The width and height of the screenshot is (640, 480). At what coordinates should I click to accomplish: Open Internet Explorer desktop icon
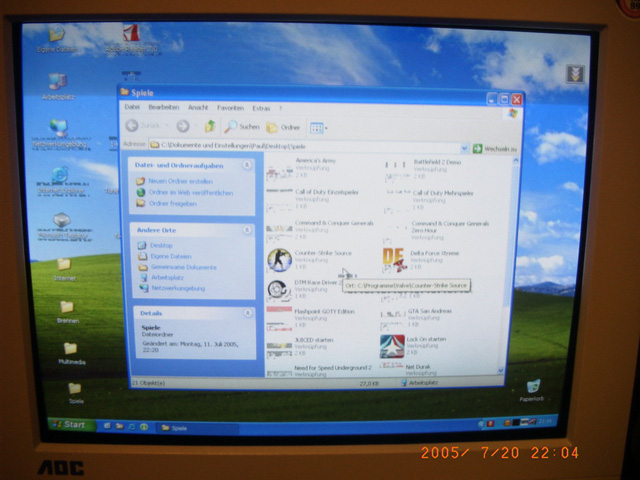coord(60,180)
